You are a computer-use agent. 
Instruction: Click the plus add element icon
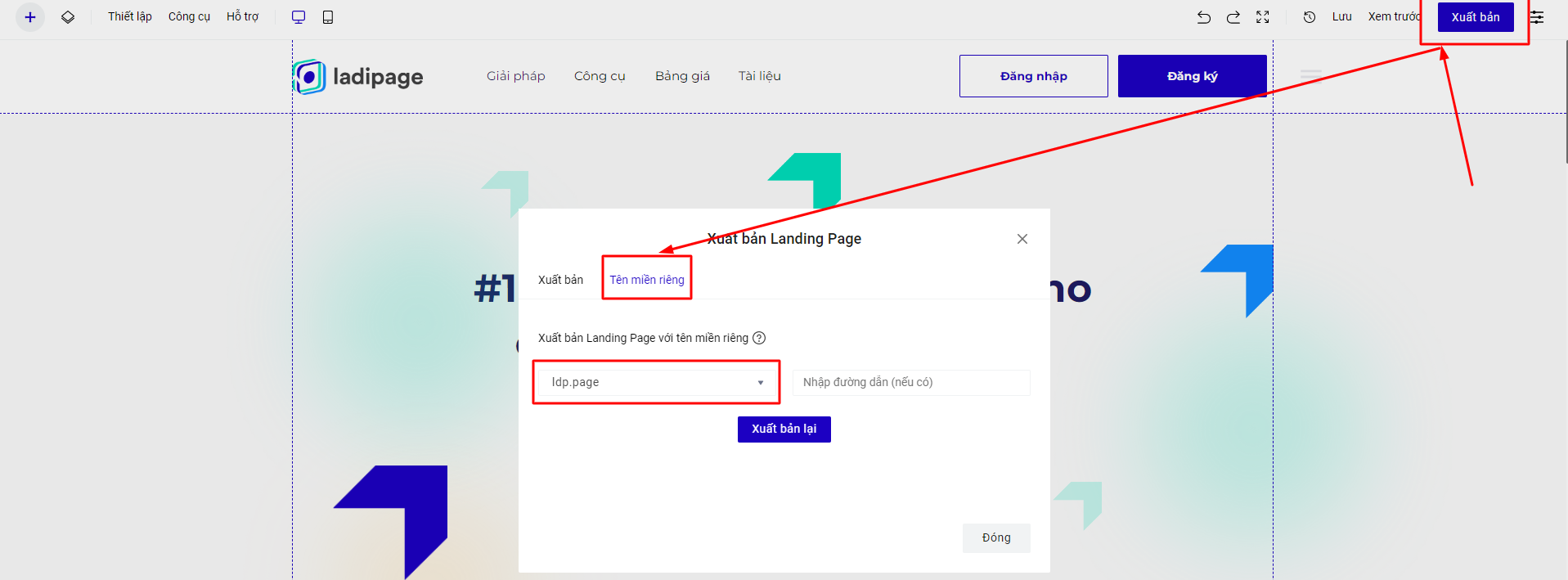click(30, 17)
